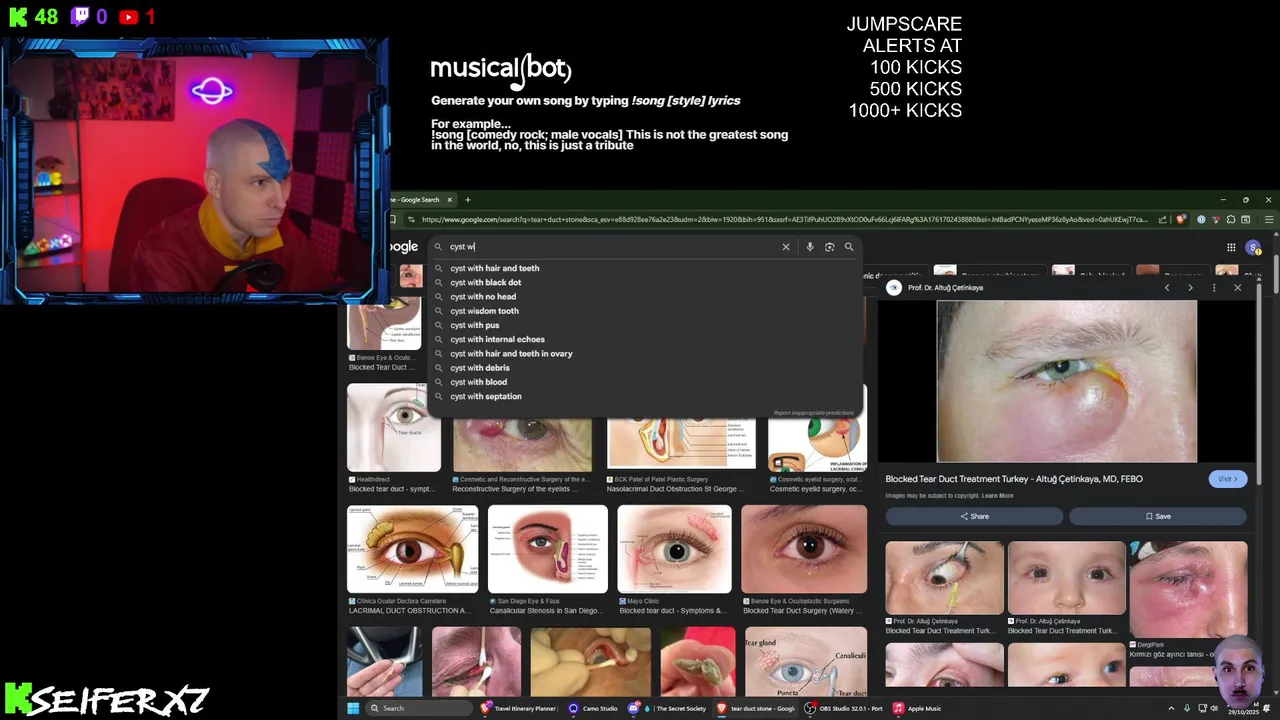Open the Google account avatar menu

[1253, 248]
